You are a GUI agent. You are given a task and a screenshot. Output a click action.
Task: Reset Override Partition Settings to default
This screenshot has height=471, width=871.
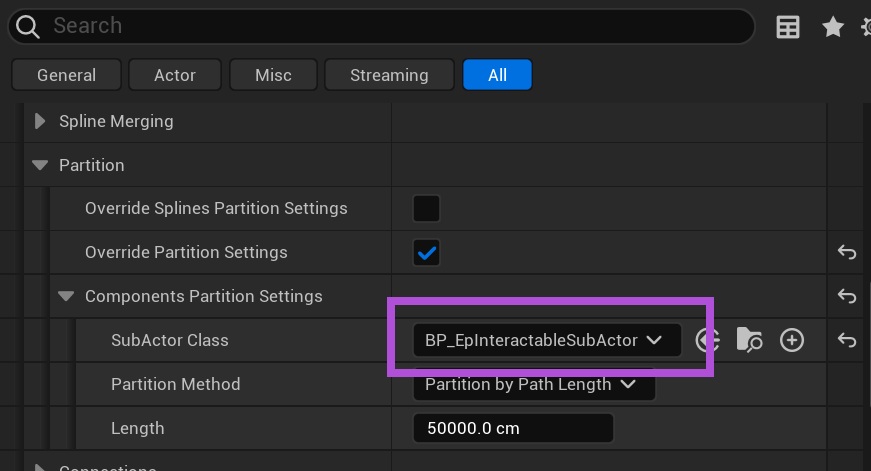point(847,253)
